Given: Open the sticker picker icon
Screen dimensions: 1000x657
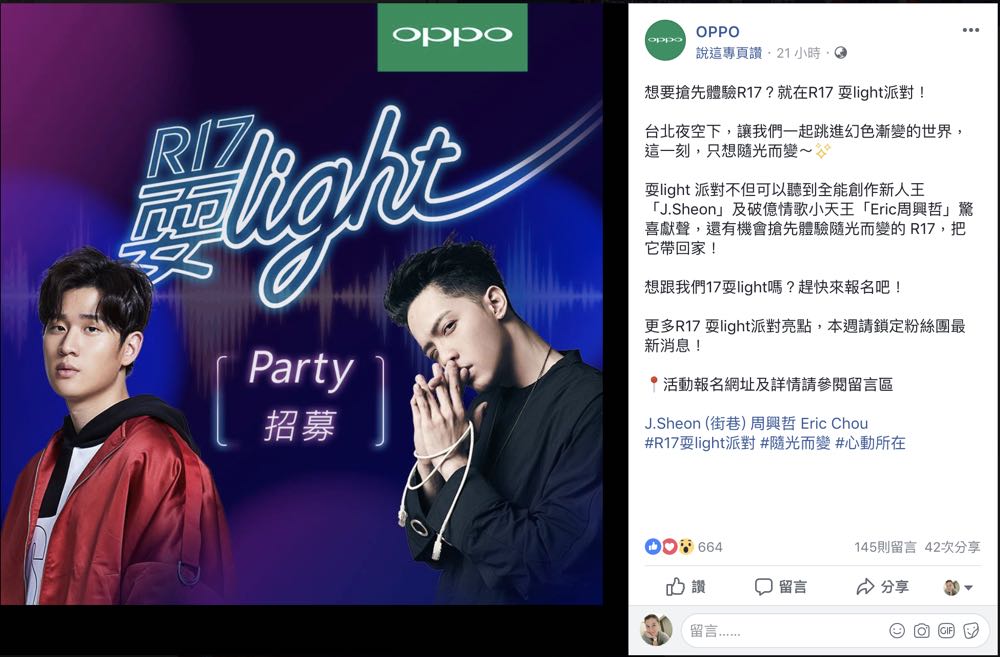Looking at the screenshot, I should tap(971, 631).
